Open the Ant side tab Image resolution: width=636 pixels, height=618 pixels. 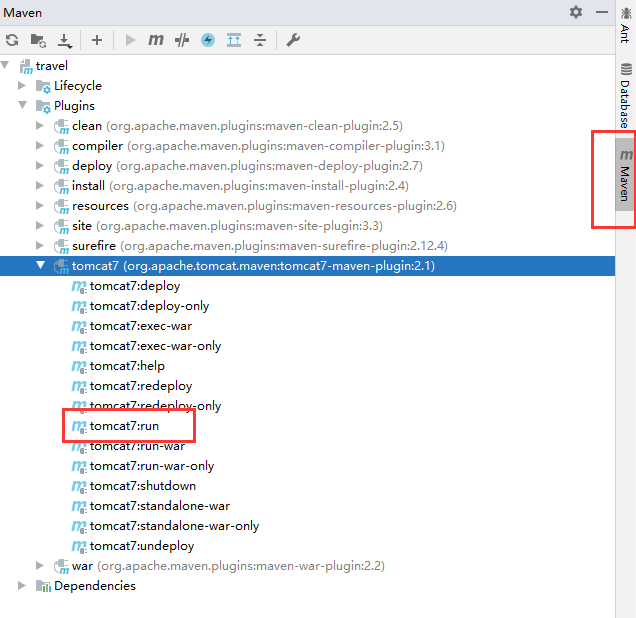[x=625, y=26]
